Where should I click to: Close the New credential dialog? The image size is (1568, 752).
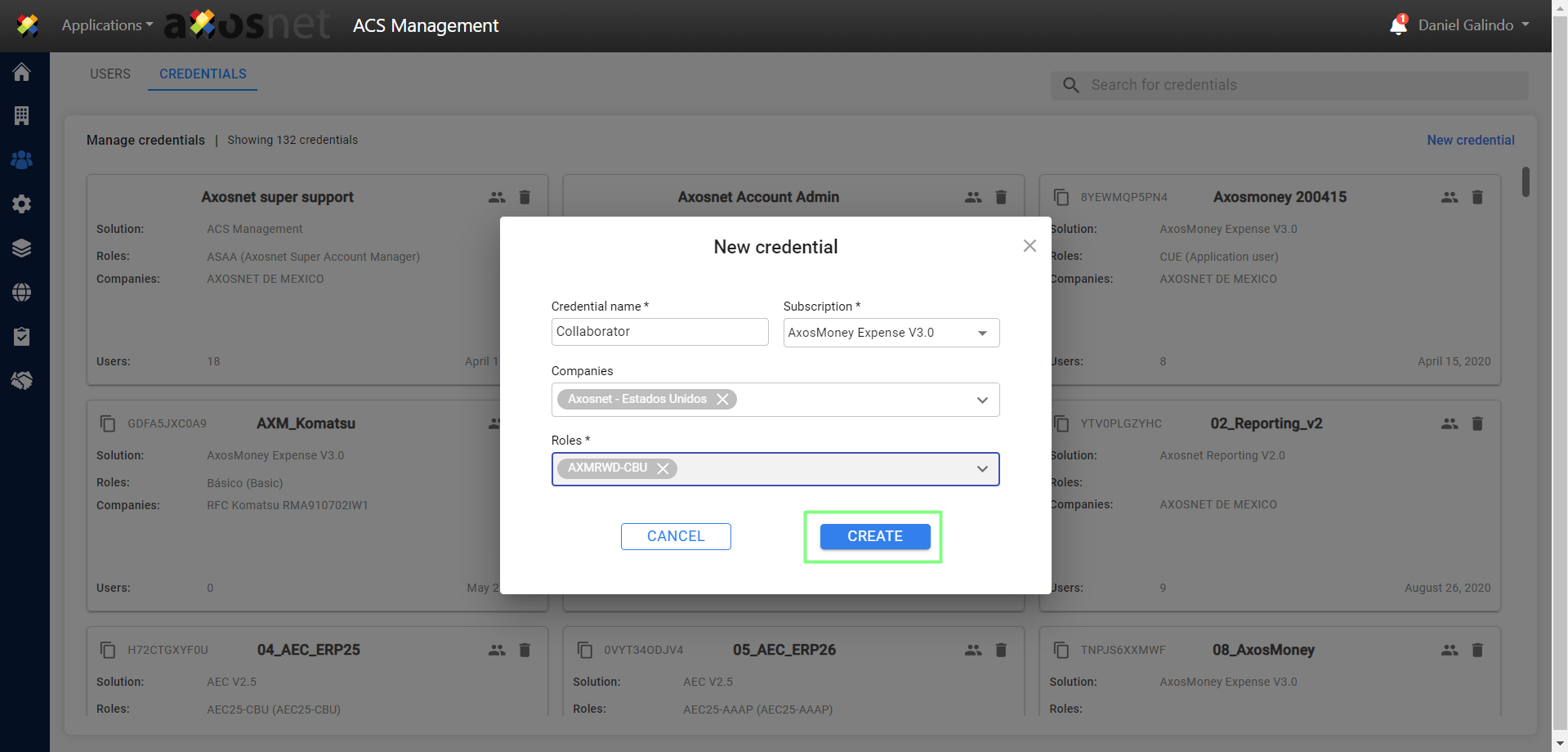[1030, 246]
